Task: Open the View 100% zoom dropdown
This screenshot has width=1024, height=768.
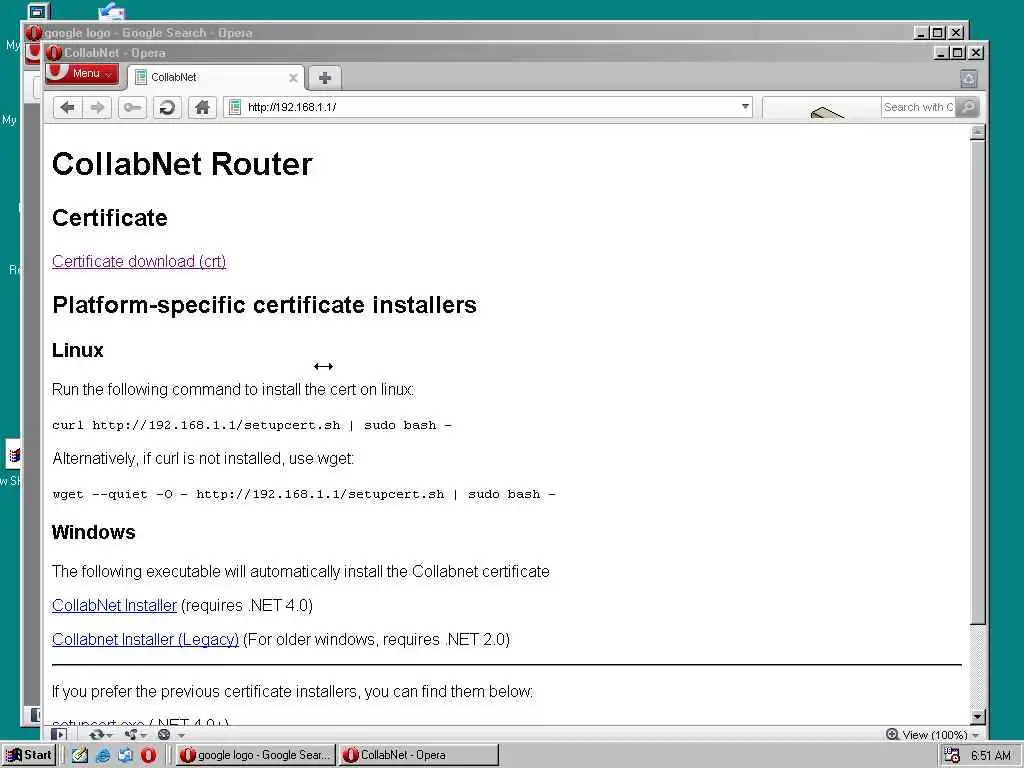Action: tap(975, 735)
